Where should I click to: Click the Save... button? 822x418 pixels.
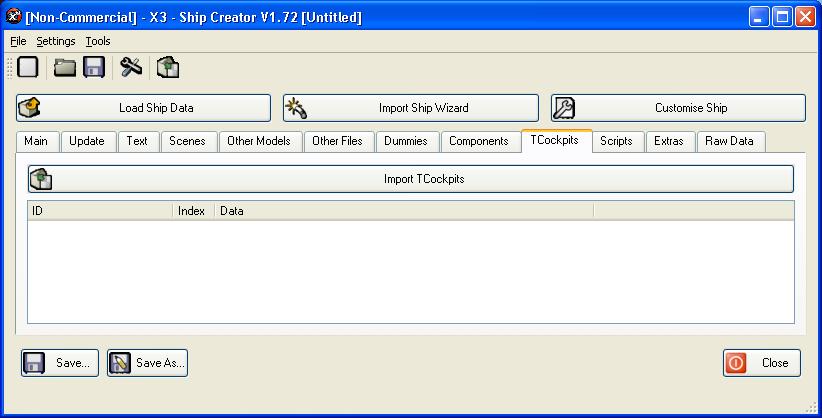(60, 363)
